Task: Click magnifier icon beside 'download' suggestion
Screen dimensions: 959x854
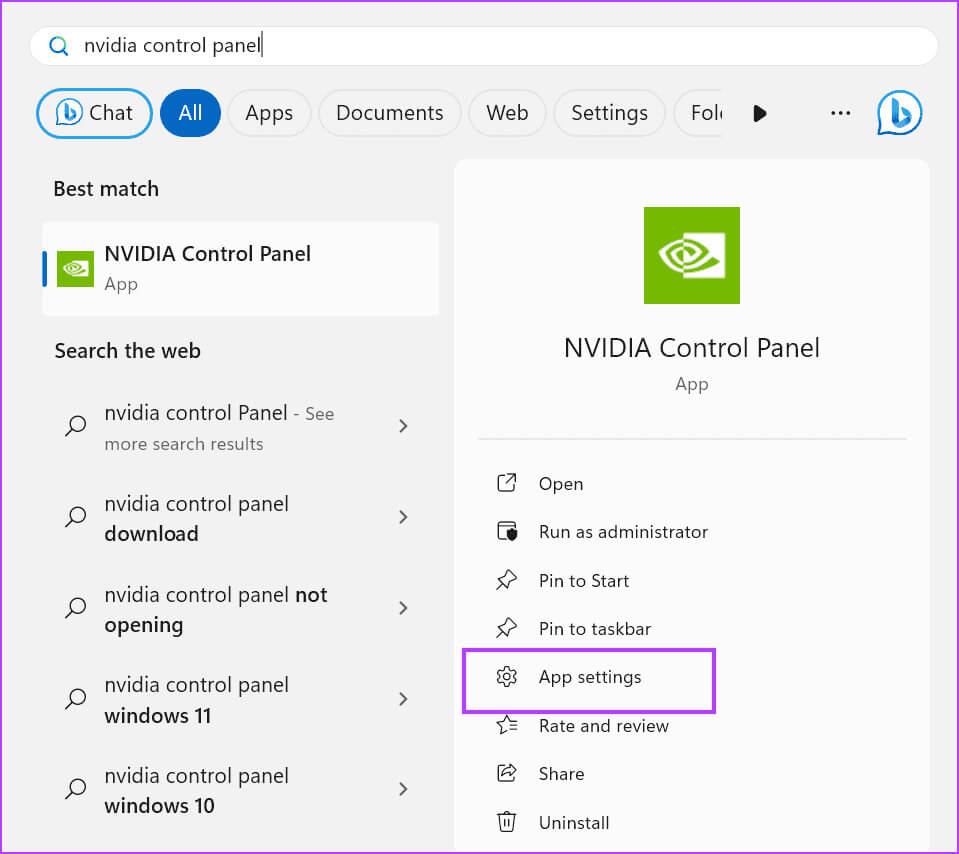Action: pos(76,517)
